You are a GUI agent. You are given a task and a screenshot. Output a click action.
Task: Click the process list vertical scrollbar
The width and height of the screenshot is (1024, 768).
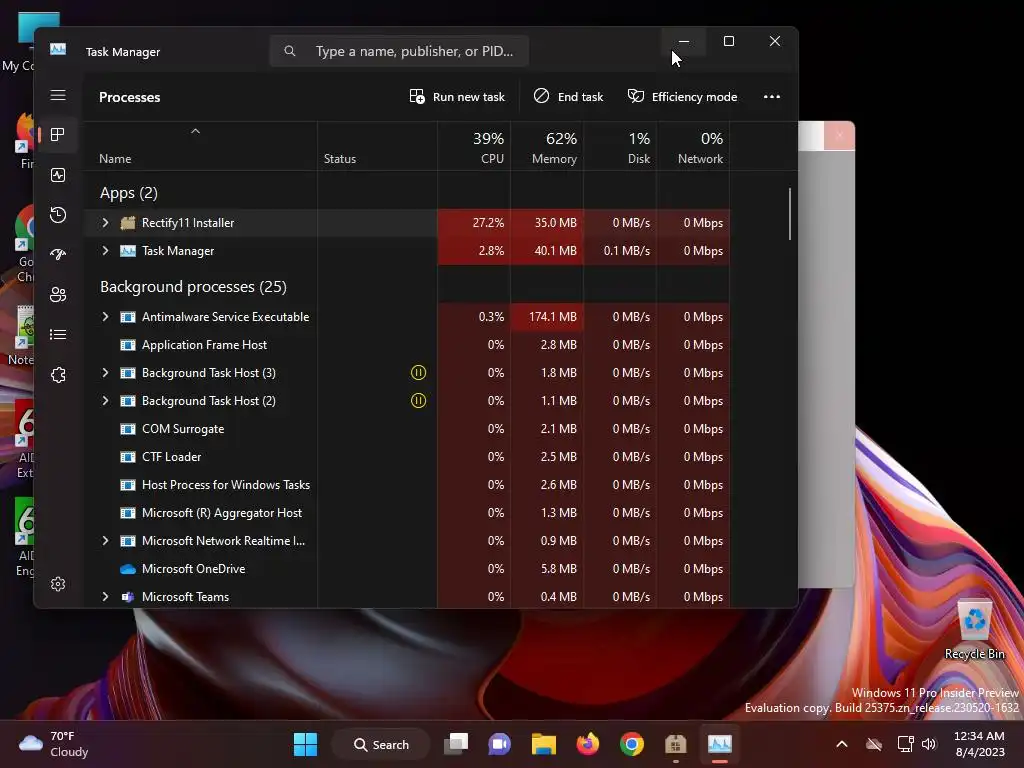pos(790,214)
